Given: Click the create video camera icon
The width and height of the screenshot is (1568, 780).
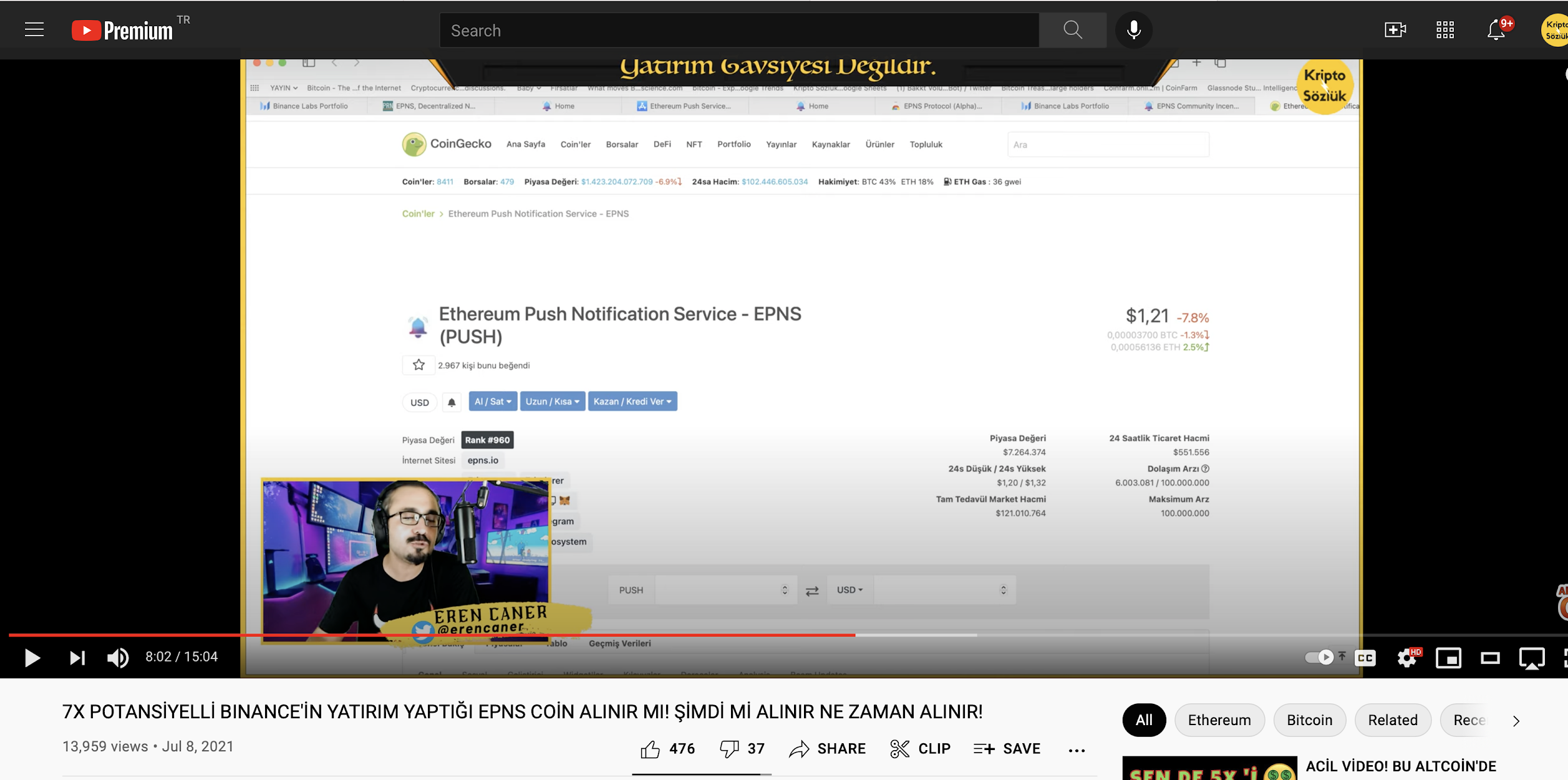Looking at the screenshot, I should (1395, 30).
